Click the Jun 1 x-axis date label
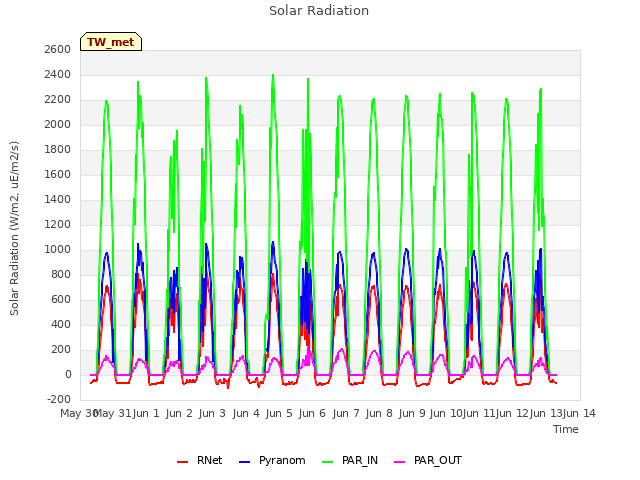Screen dimensions: 640x480 (x=146, y=413)
